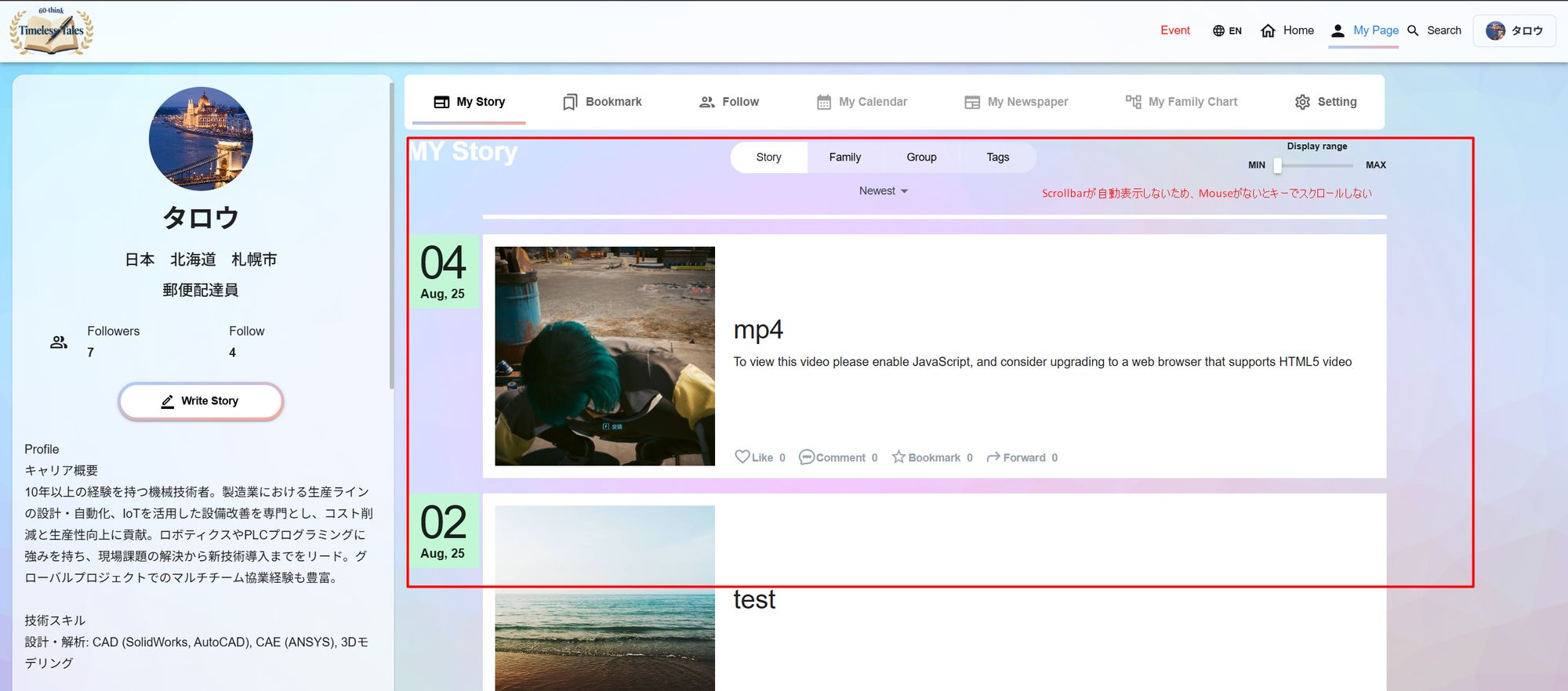Click the Home house icon
The width and height of the screenshot is (1568, 691).
[1268, 31]
